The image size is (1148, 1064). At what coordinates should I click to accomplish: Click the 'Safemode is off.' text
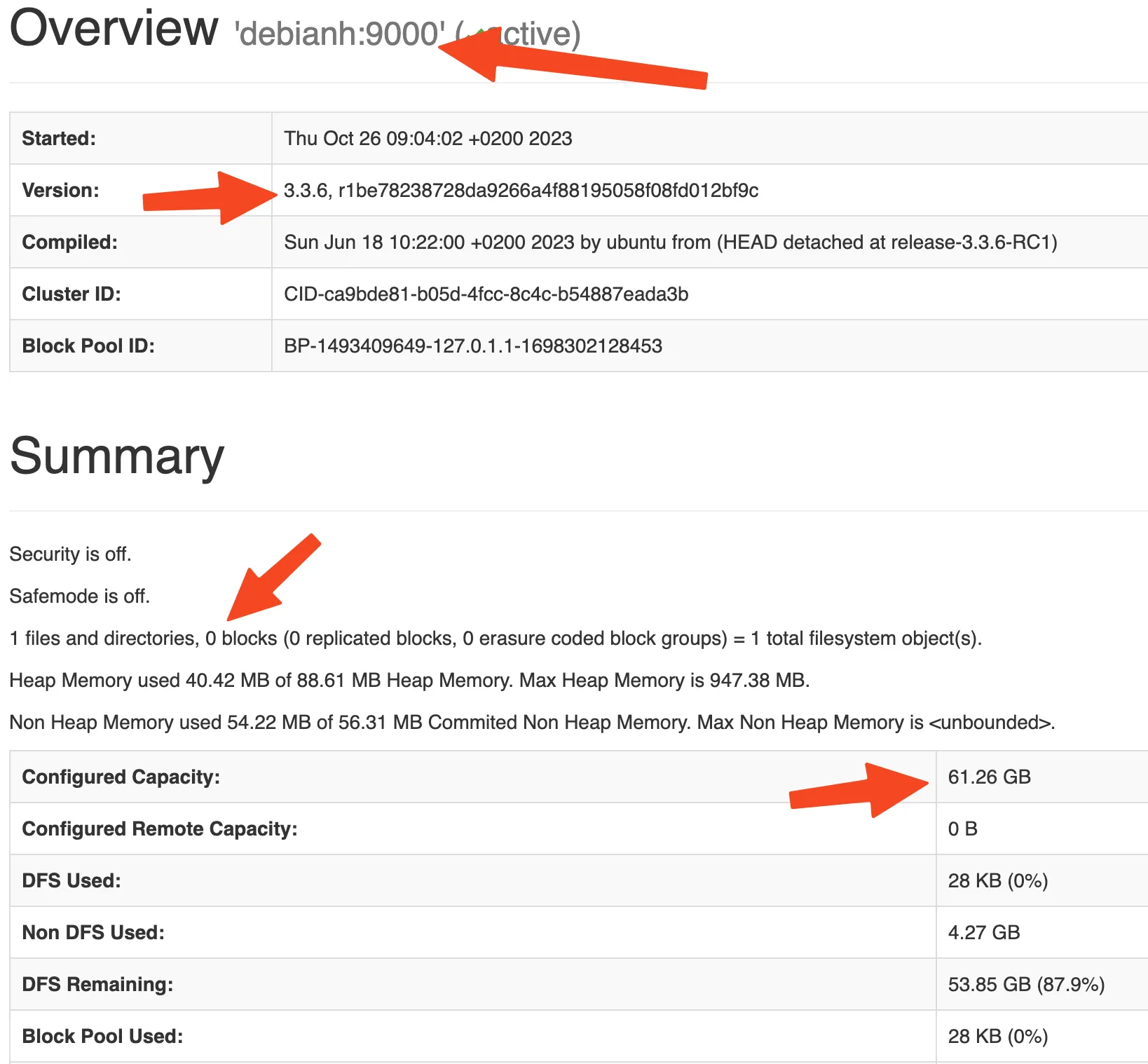click(79, 596)
